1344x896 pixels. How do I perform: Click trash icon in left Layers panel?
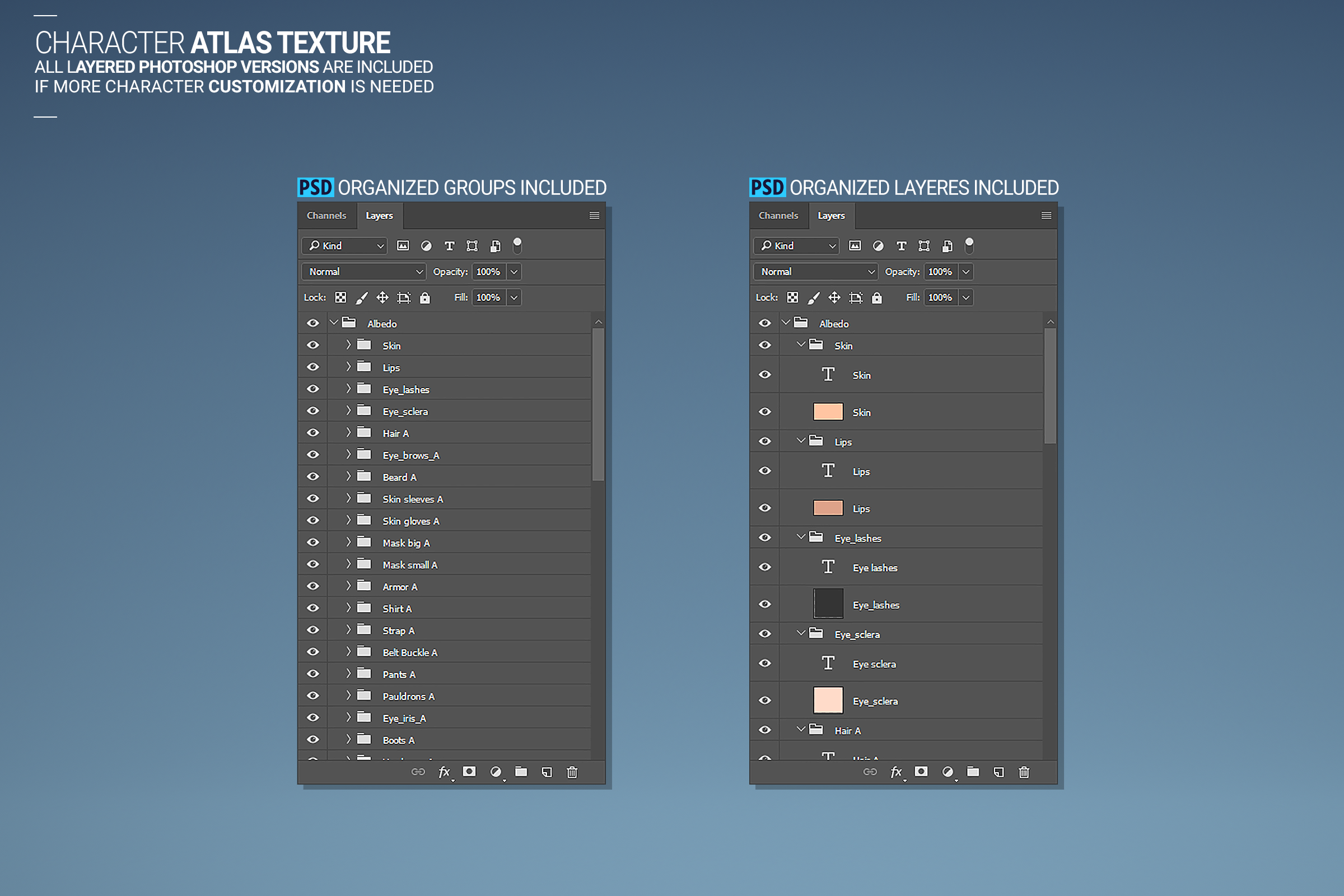point(572,773)
